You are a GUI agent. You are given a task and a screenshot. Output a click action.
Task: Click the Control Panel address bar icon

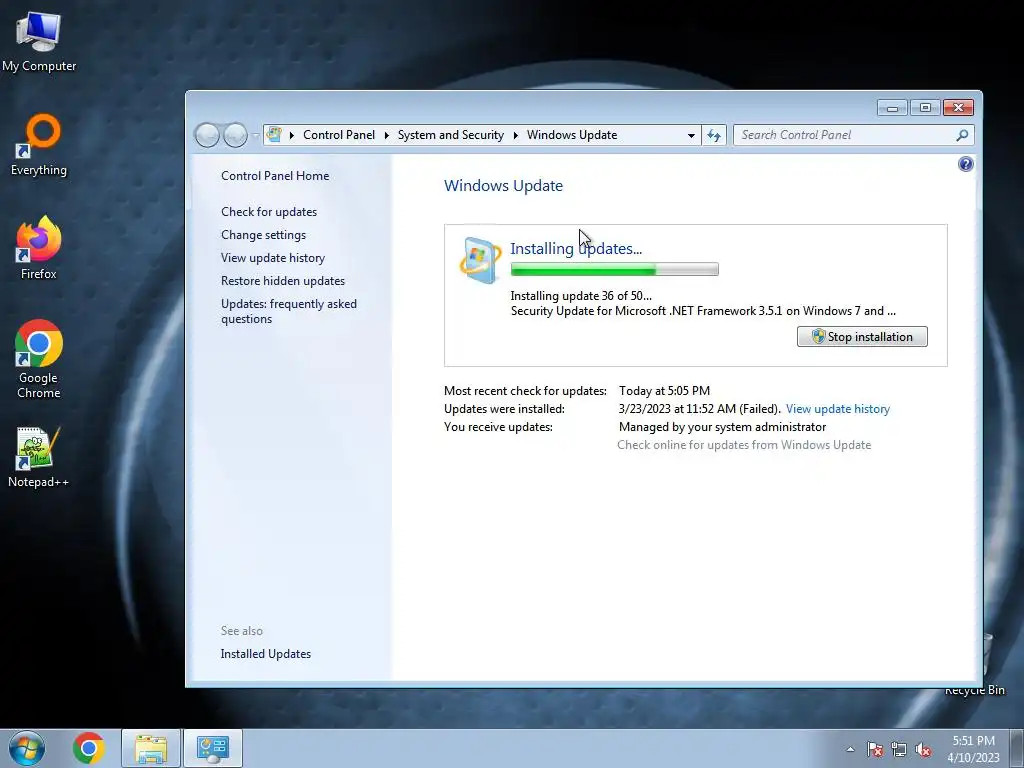274,135
